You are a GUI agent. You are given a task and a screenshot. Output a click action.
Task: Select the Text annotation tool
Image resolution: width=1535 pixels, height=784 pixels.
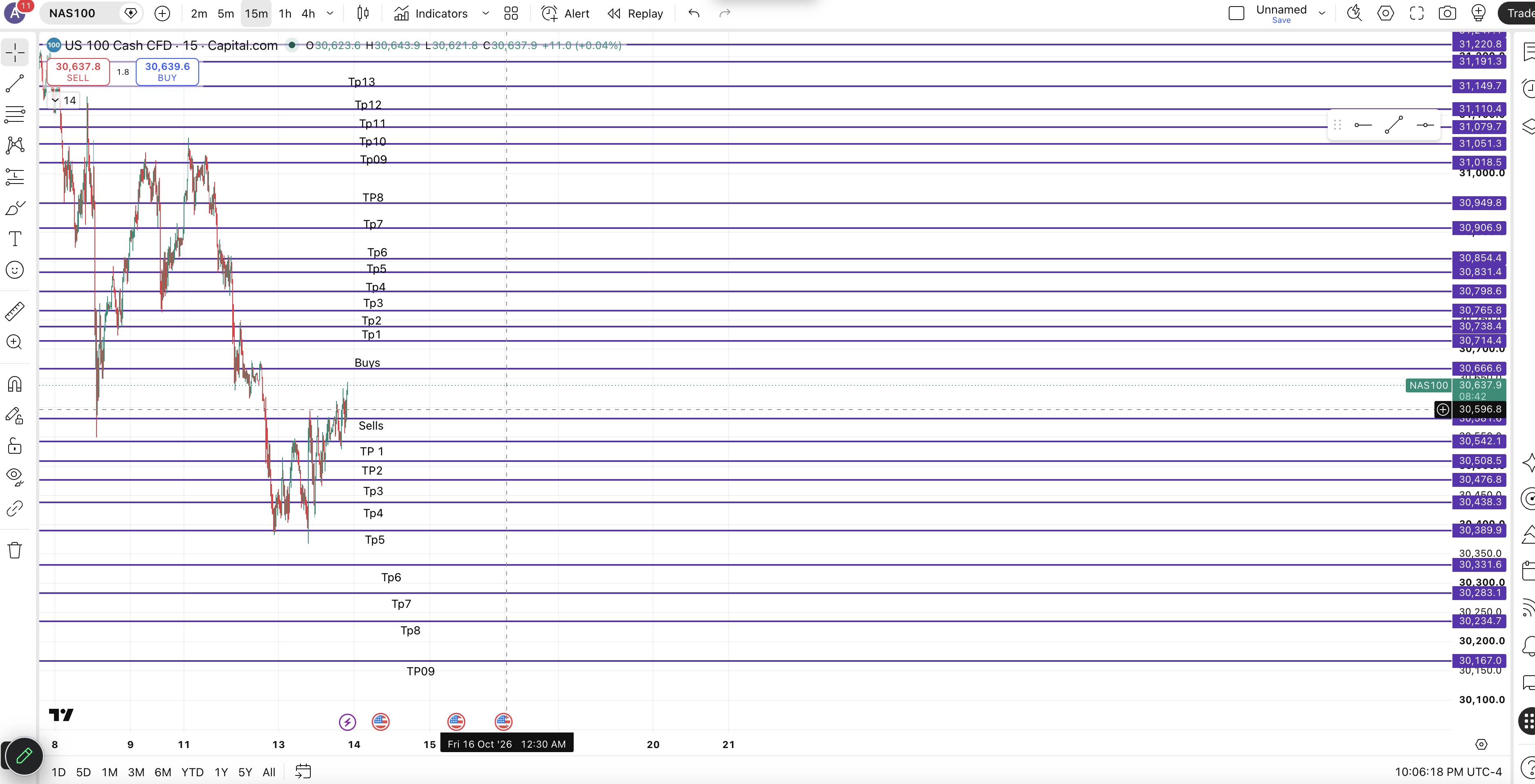[15, 239]
